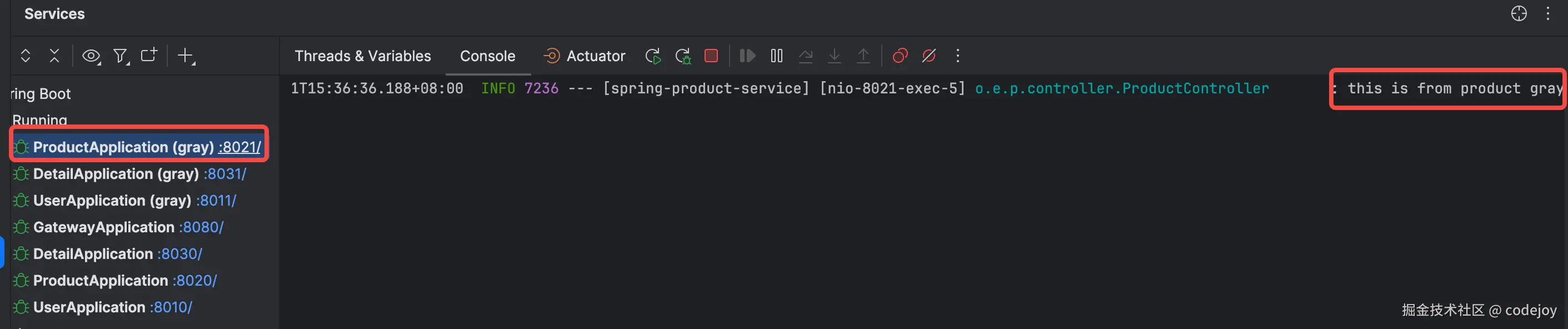Stop the running ProductApplication process
This screenshot has height=329, width=1568.
coord(711,56)
